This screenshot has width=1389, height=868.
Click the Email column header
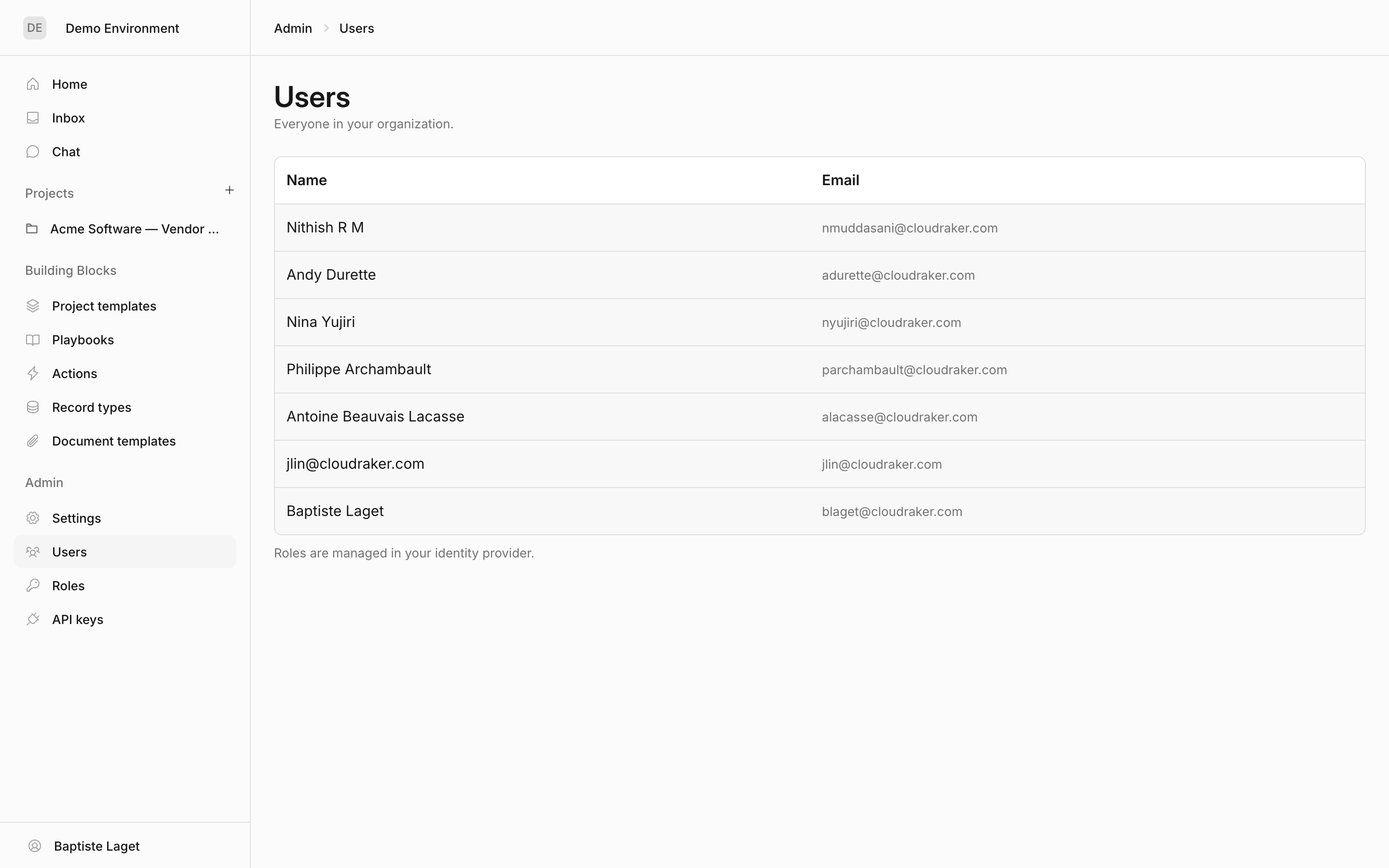coord(840,180)
